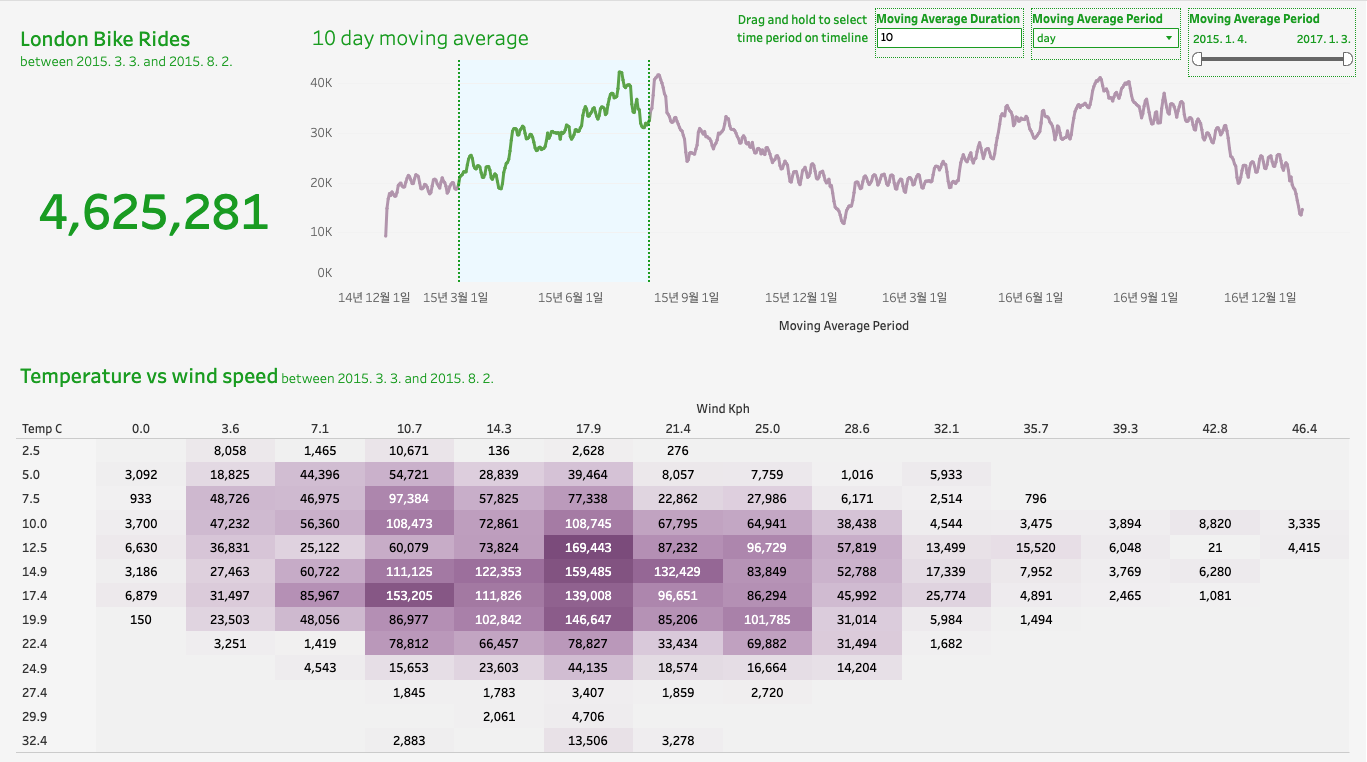Click the heatmap cell 159,485
Image resolution: width=1367 pixels, height=762 pixels.
[588, 571]
